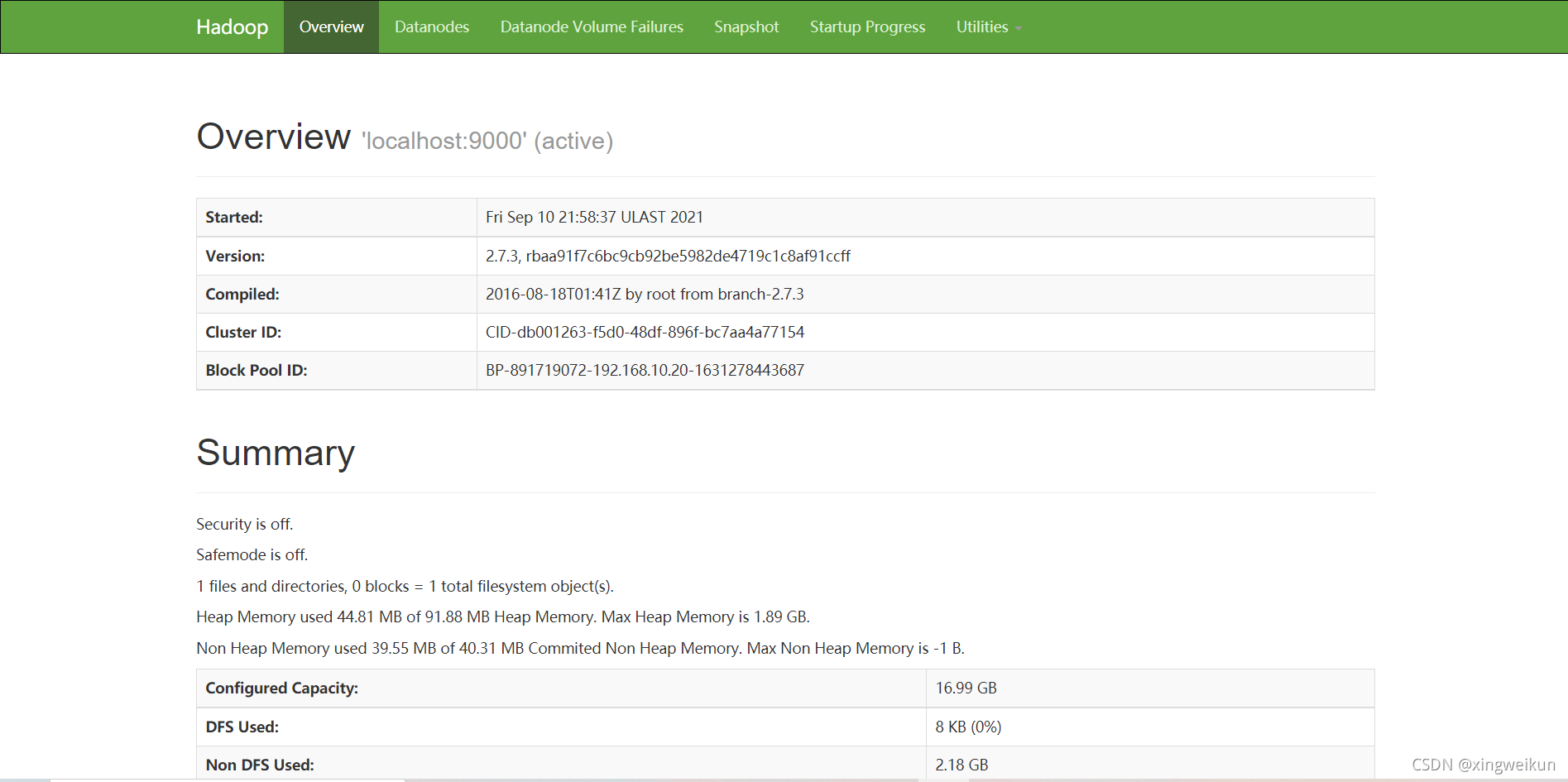The image size is (1568, 782).
Task: Click the 'Safemode is off.' line
Action: [x=252, y=554]
